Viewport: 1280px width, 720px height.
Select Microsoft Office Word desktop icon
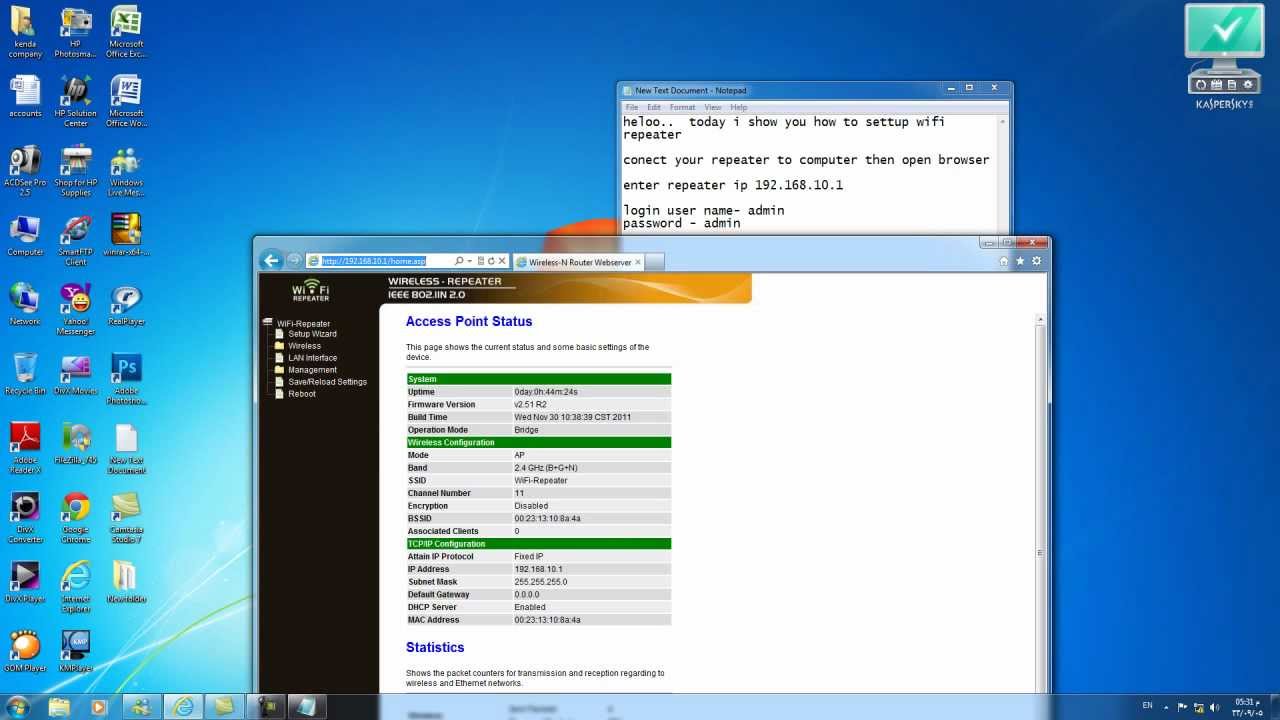pos(125,102)
